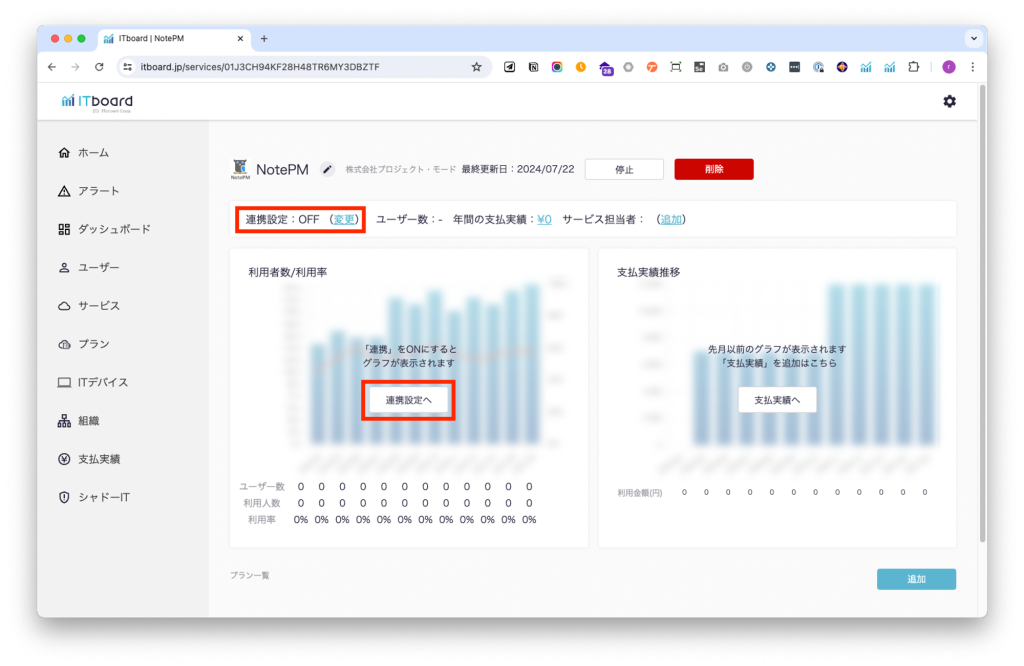This screenshot has height=666, width=1024.
Task: Select 支払実績 in sidebar menu
Action: [99, 459]
